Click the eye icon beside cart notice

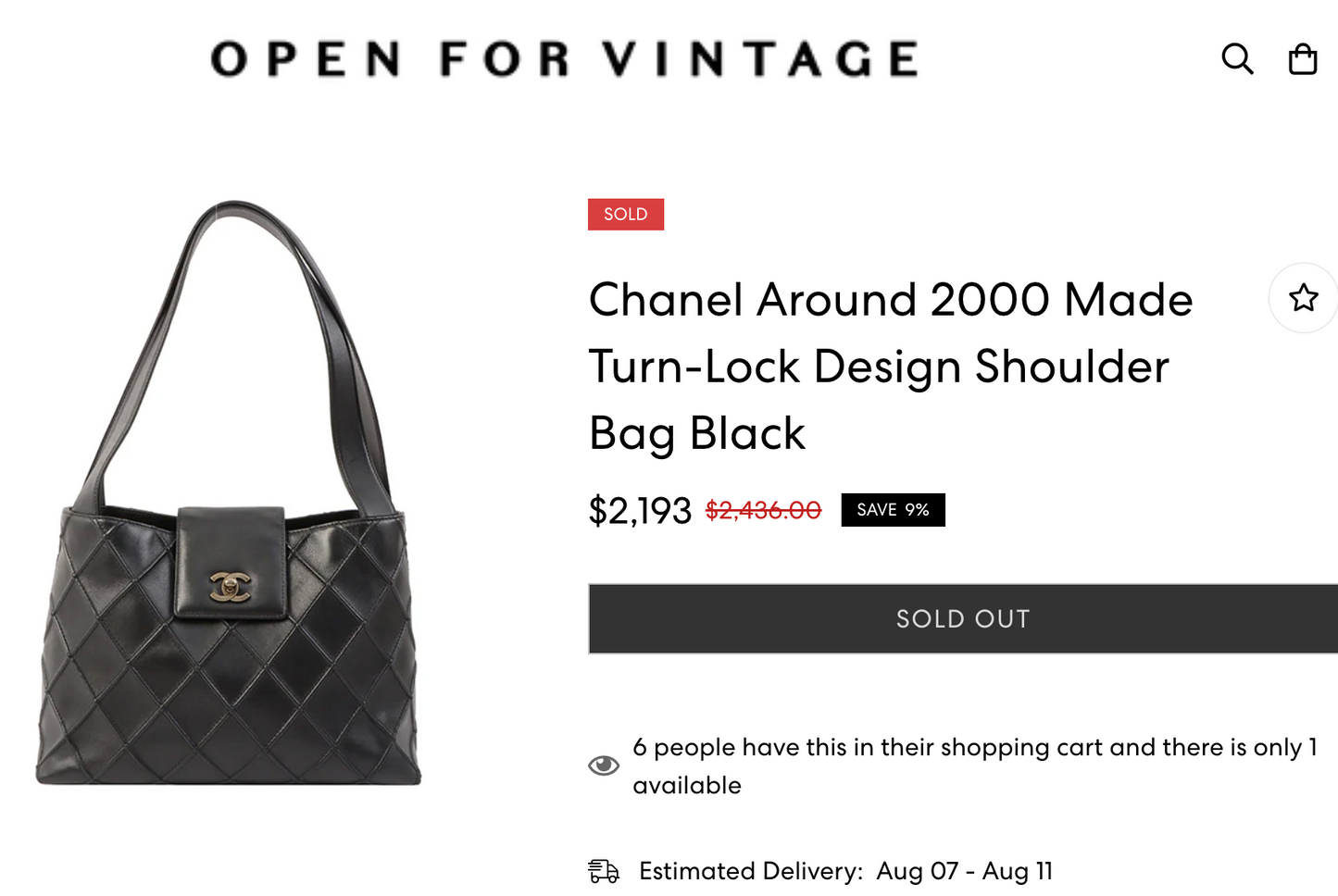[x=604, y=765]
